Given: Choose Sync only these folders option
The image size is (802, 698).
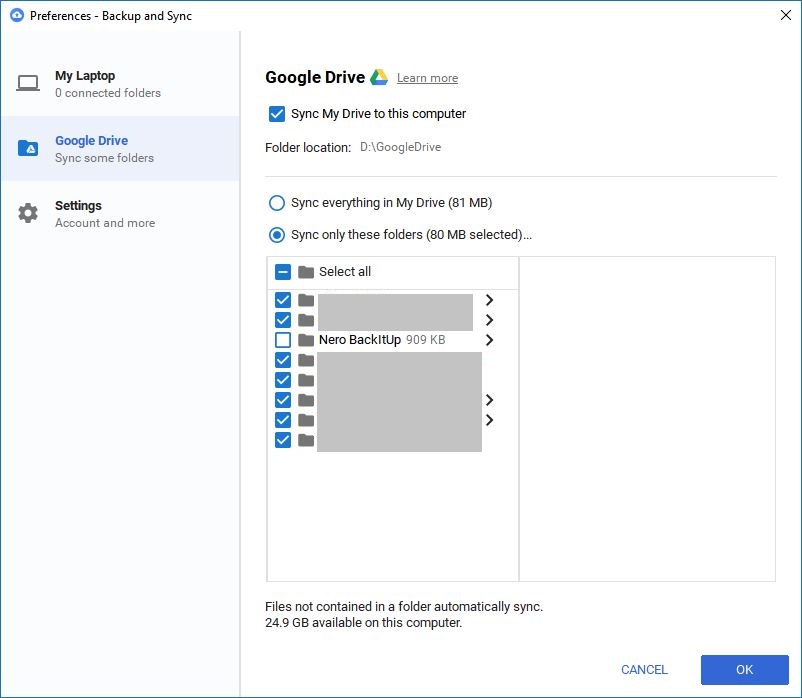Looking at the screenshot, I should [x=277, y=235].
